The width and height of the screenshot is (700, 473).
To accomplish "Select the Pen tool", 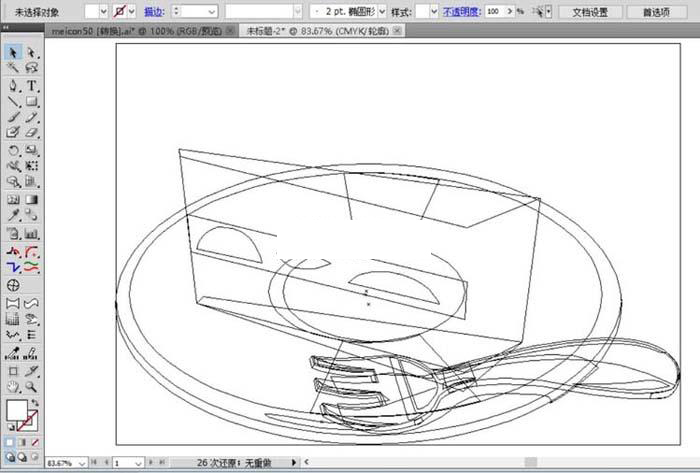I will [x=13, y=85].
